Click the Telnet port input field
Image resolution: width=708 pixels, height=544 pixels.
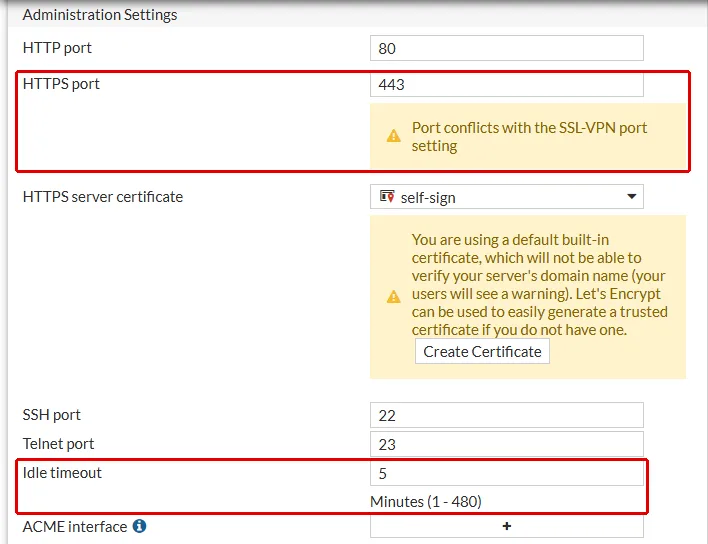coord(507,444)
